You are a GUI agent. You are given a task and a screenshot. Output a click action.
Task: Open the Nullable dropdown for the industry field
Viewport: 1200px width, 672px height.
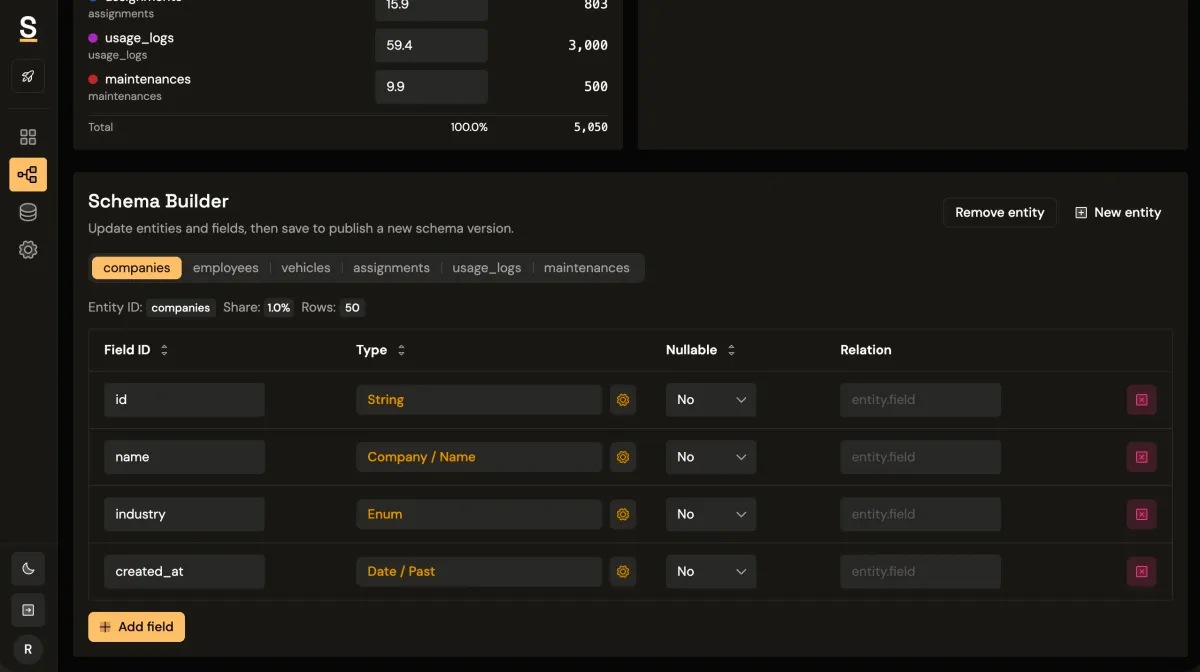coord(710,514)
